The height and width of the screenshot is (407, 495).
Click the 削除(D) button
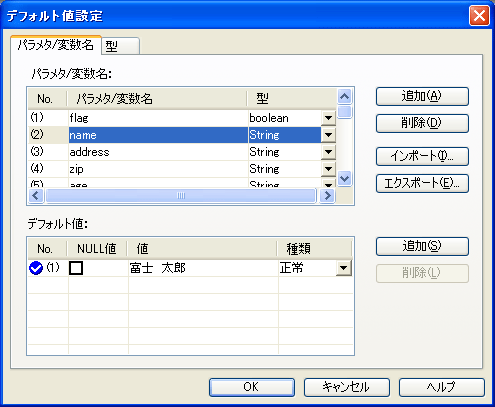coord(422,123)
